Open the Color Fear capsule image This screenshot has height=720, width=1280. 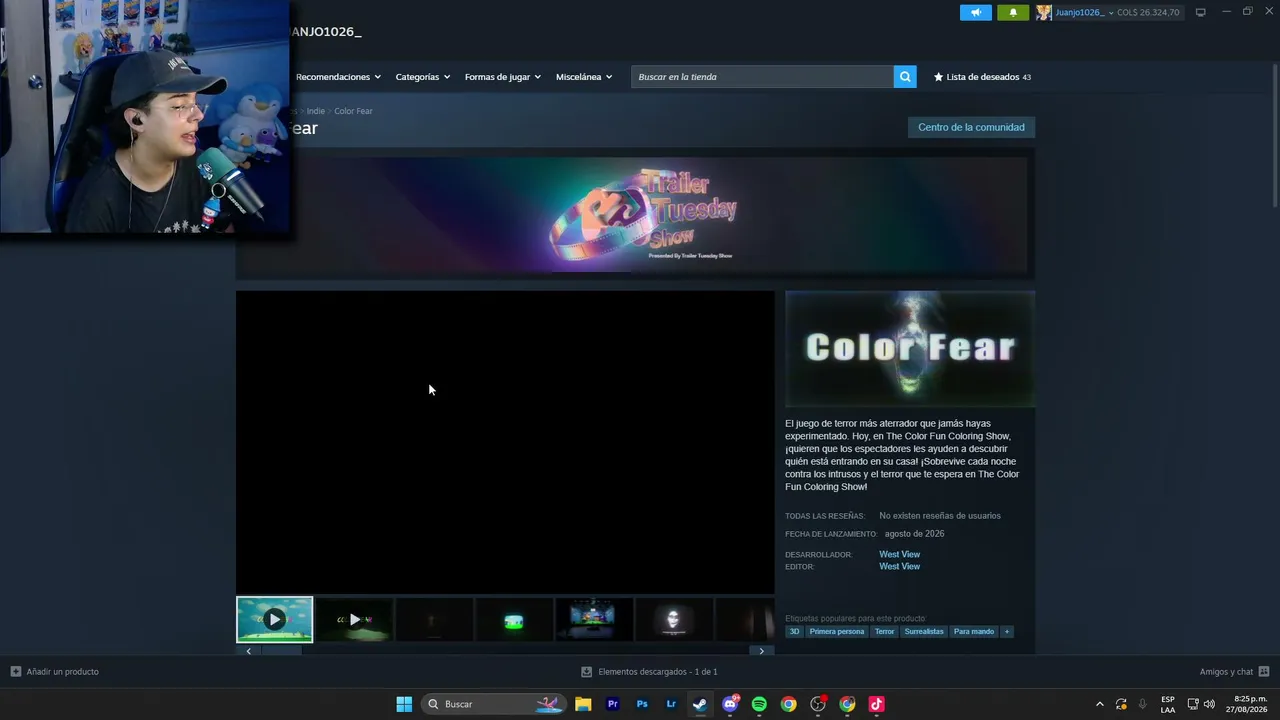coord(910,349)
